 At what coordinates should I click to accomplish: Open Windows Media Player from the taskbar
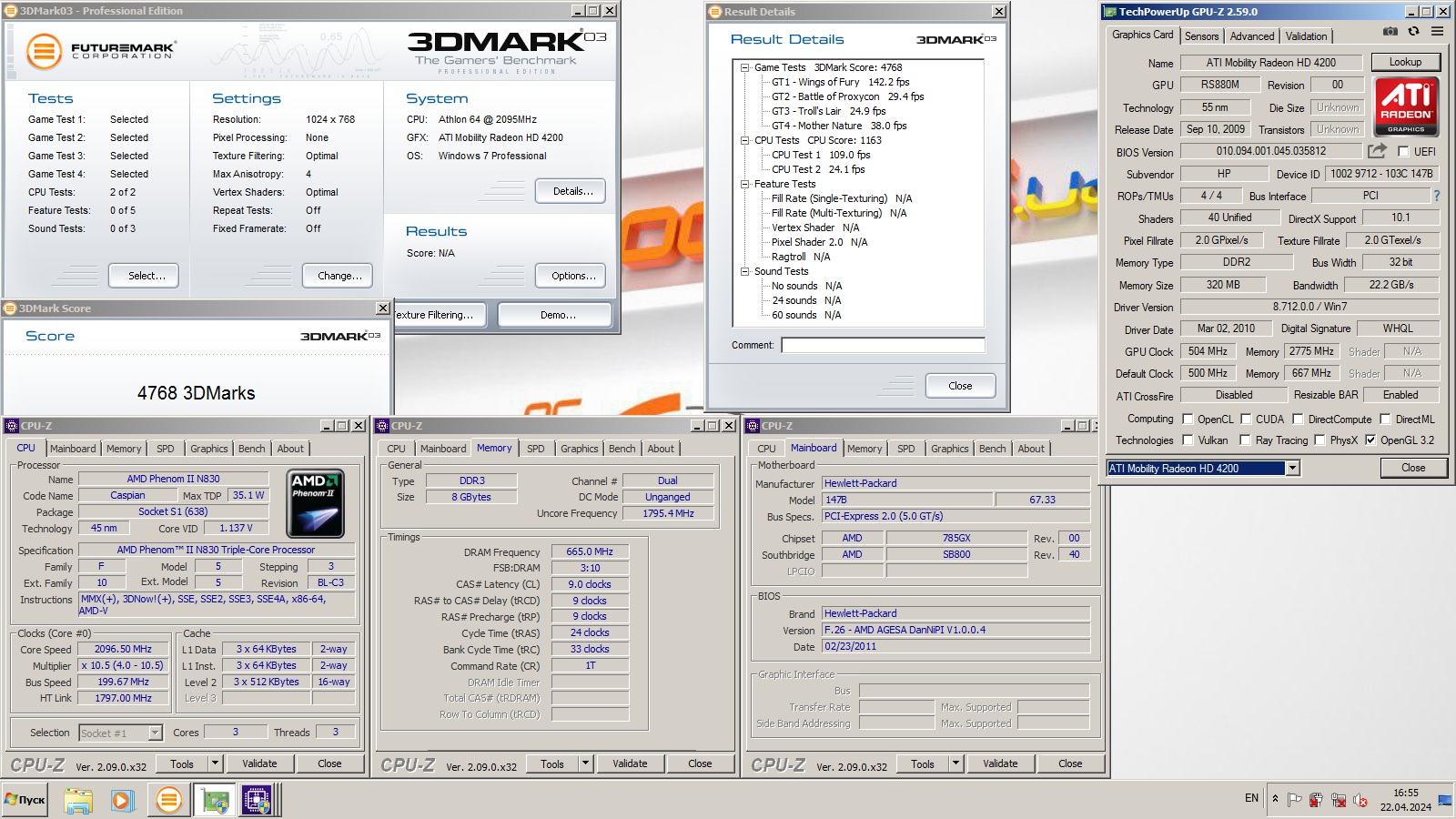(122, 801)
